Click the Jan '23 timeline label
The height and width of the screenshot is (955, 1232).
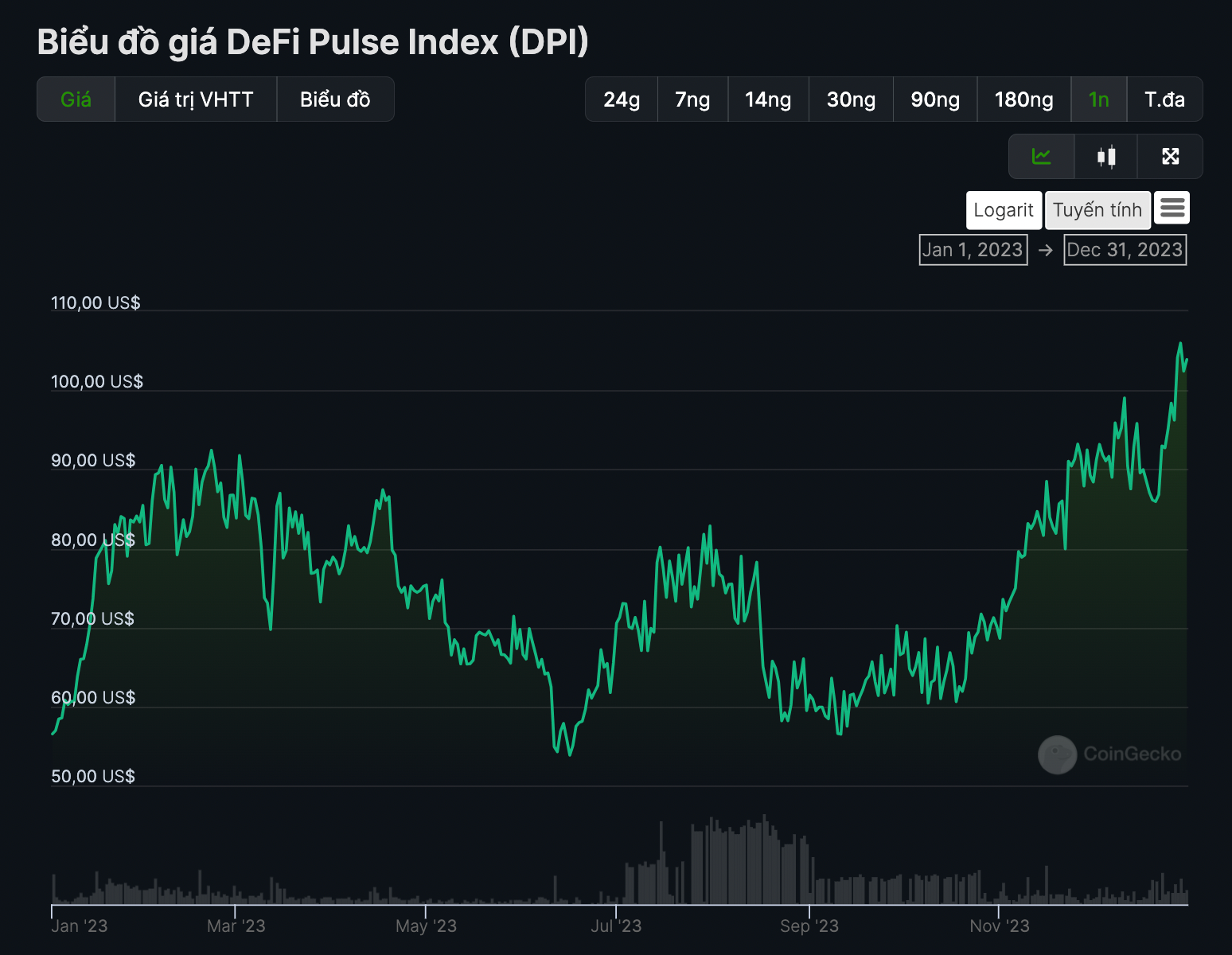[79, 926]
